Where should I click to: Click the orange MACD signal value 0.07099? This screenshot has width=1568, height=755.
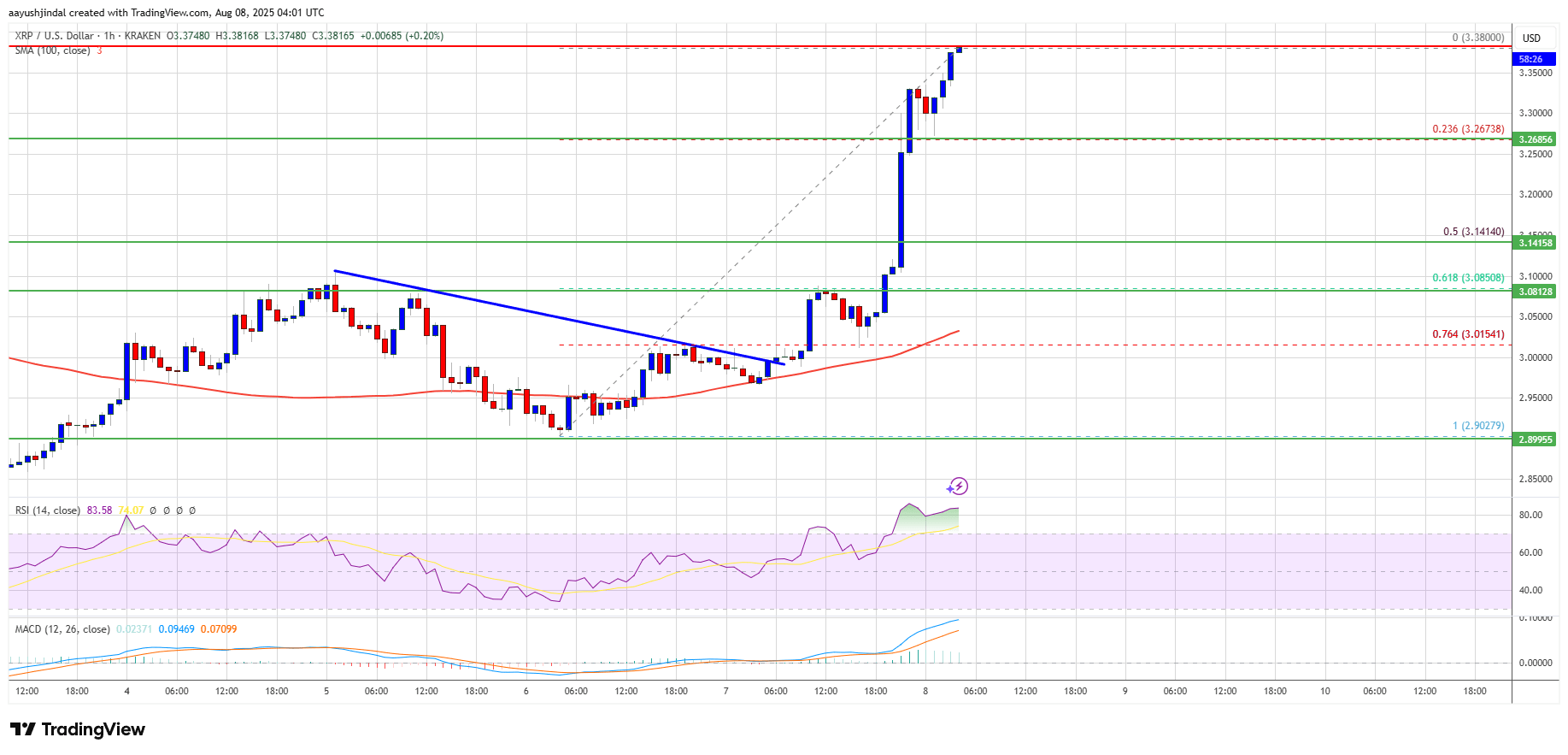pyautogui.click(x=219, y=629)
